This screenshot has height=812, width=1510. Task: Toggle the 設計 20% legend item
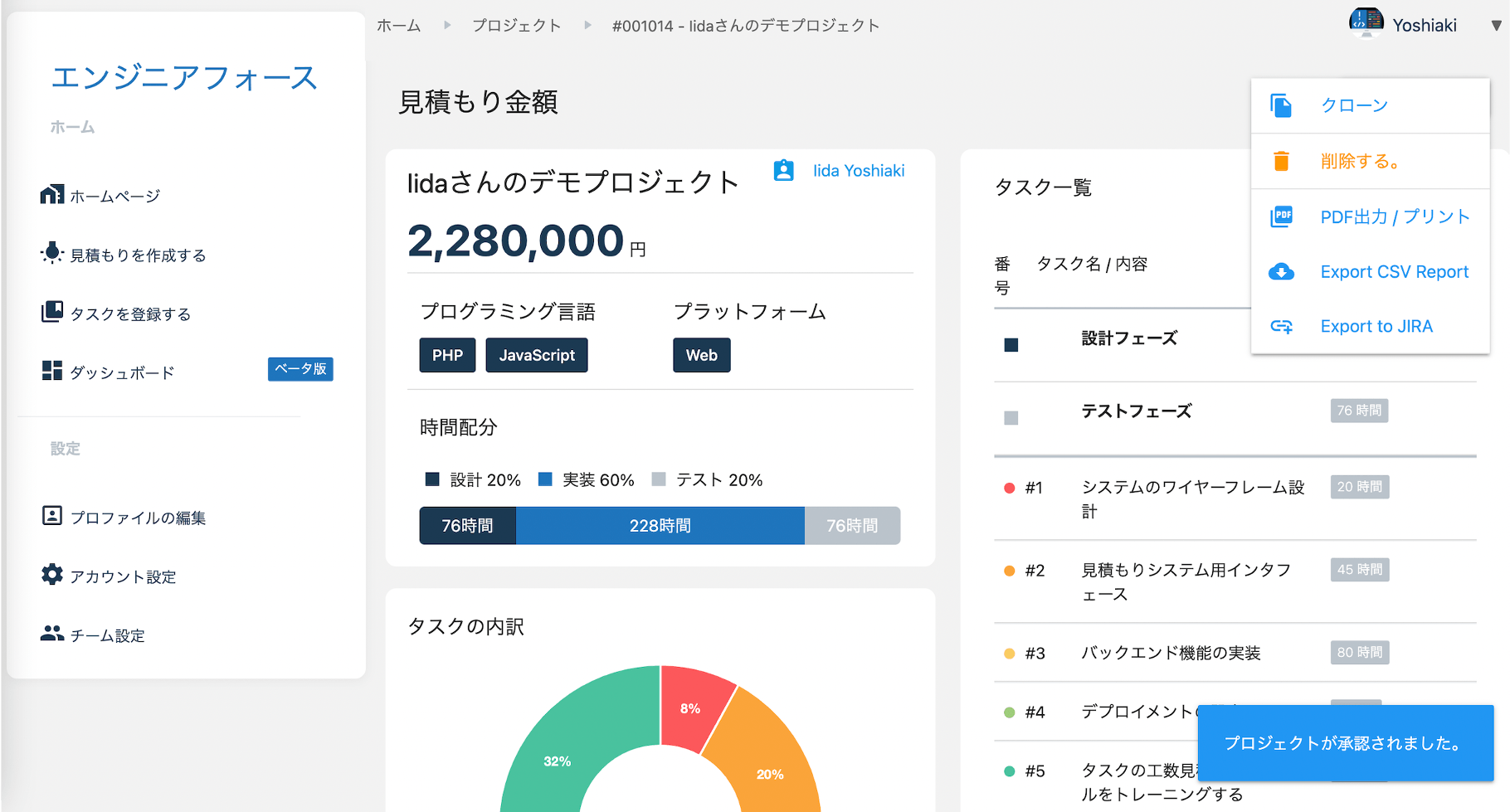pos(473,480)
